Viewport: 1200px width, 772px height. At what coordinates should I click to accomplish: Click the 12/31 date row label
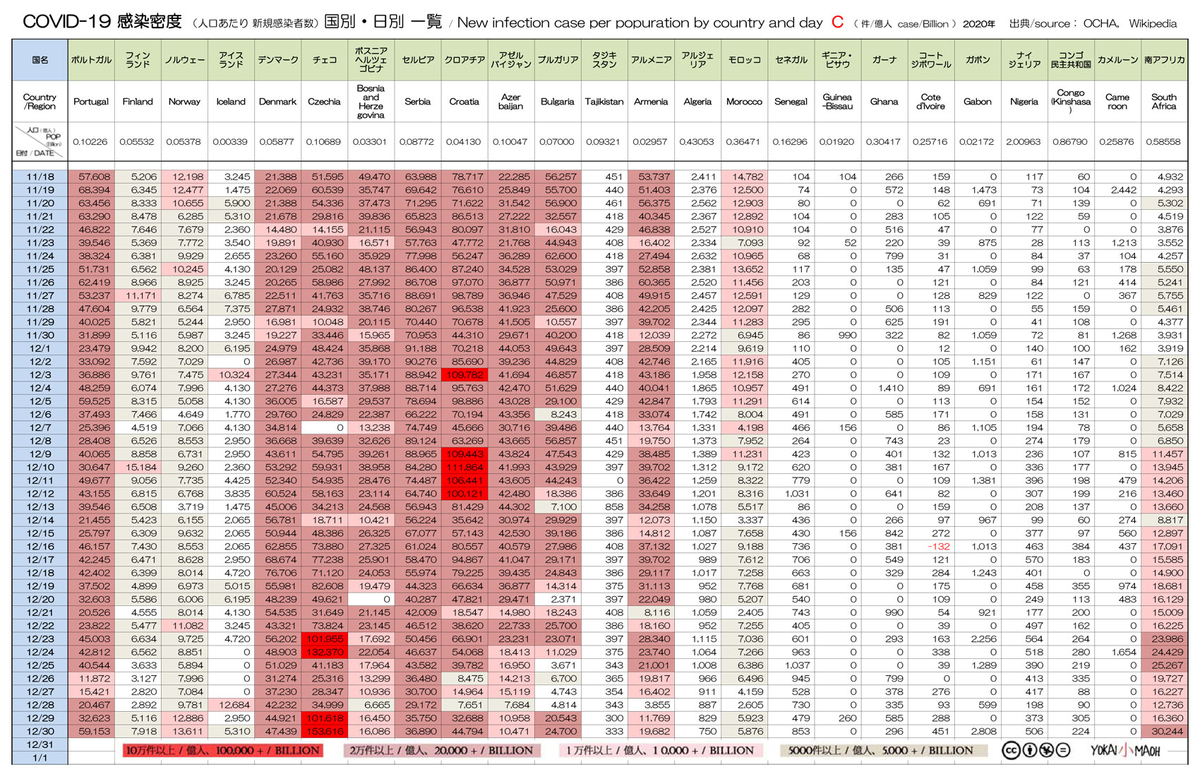tap(39, 743)
